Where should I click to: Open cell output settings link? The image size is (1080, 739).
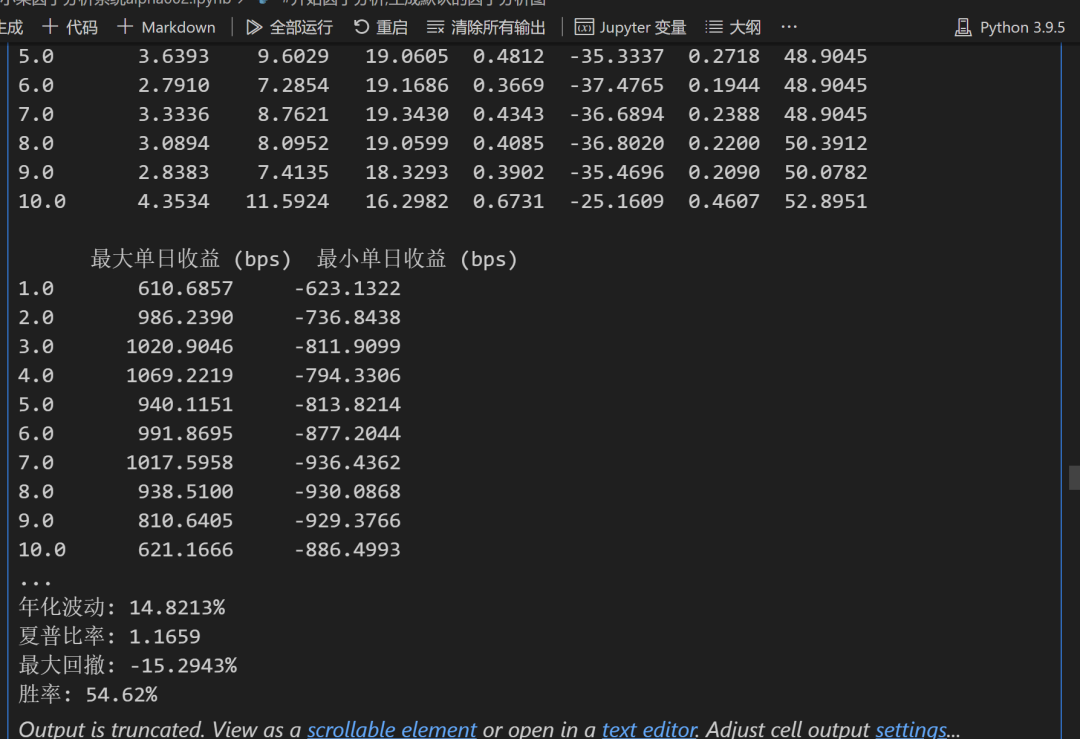911,729
